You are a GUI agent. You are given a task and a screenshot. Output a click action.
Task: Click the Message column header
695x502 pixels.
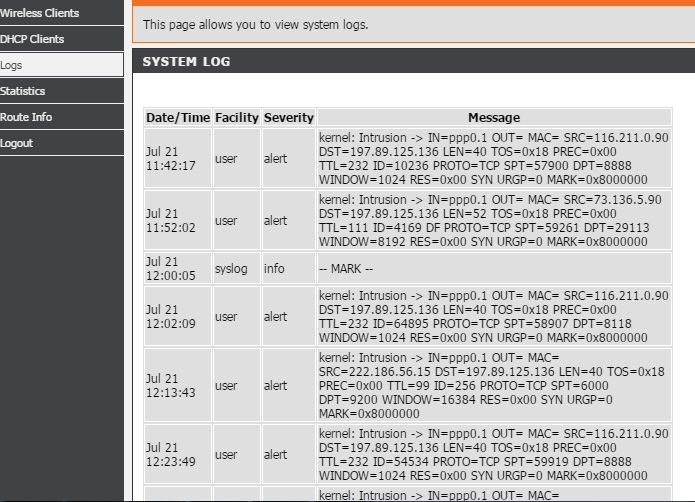[x=494, y=118]
